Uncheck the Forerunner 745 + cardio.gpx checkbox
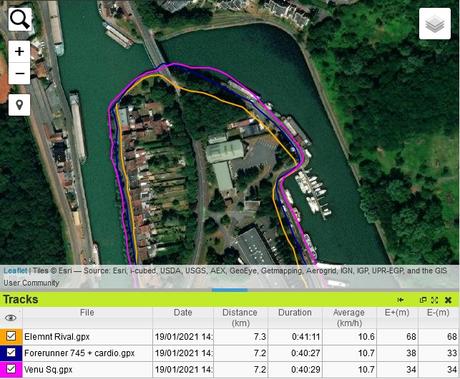460x379 pixels. (11, 352)
